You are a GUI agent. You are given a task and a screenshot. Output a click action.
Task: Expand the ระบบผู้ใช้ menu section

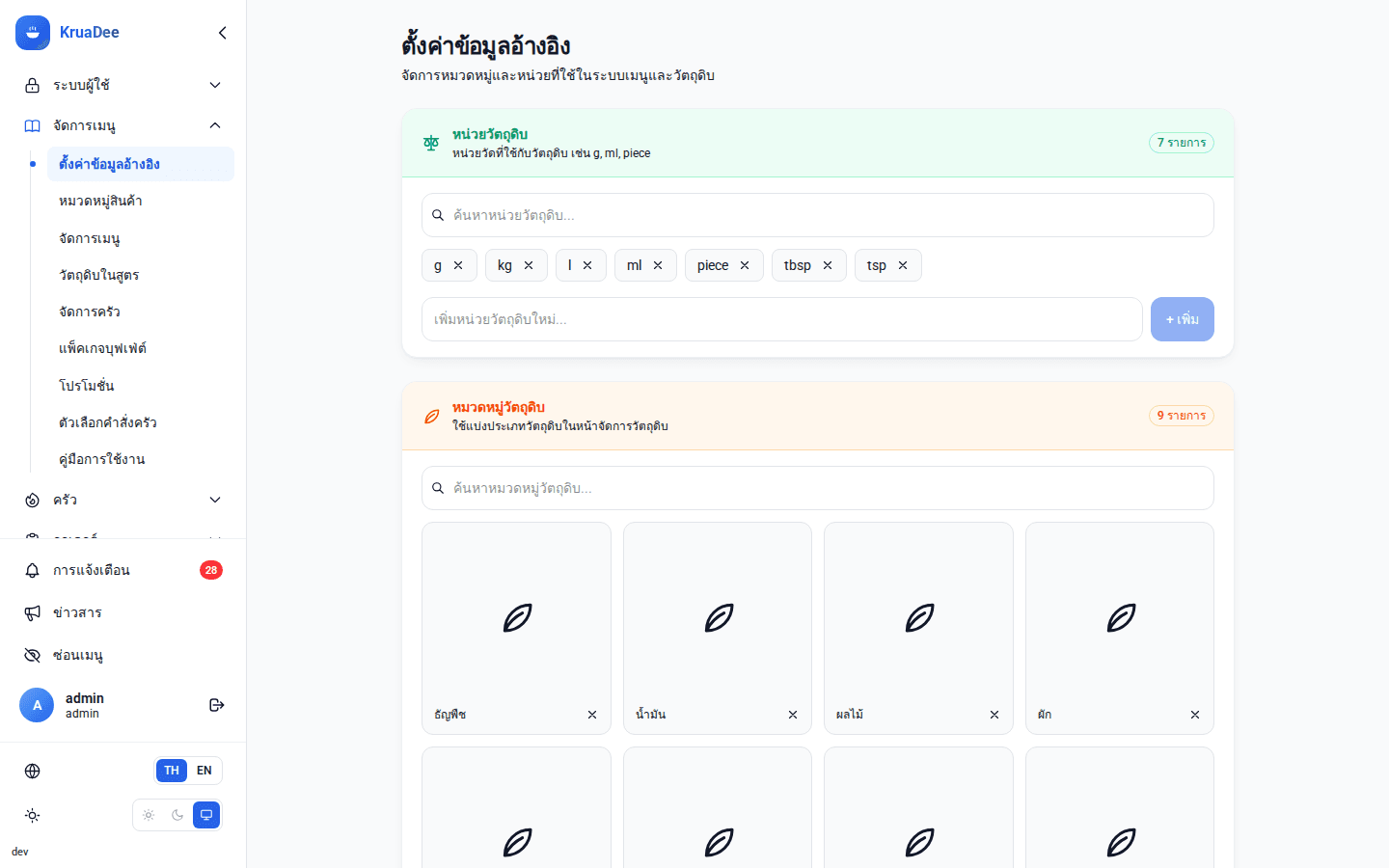click(123, 85)
